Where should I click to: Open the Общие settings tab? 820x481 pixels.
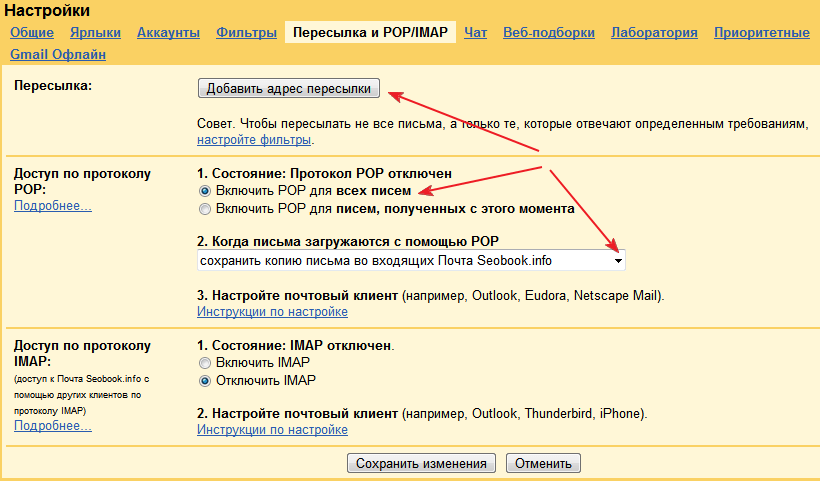click(x=32, y=32)
